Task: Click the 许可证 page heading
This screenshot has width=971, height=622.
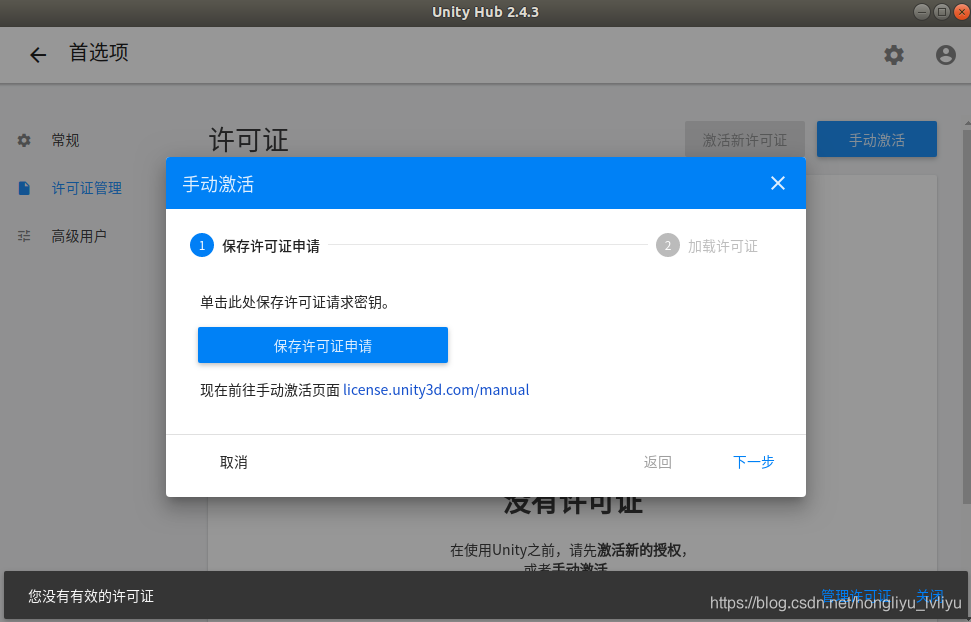Action: pyautogui.click(x=249, y=139)
